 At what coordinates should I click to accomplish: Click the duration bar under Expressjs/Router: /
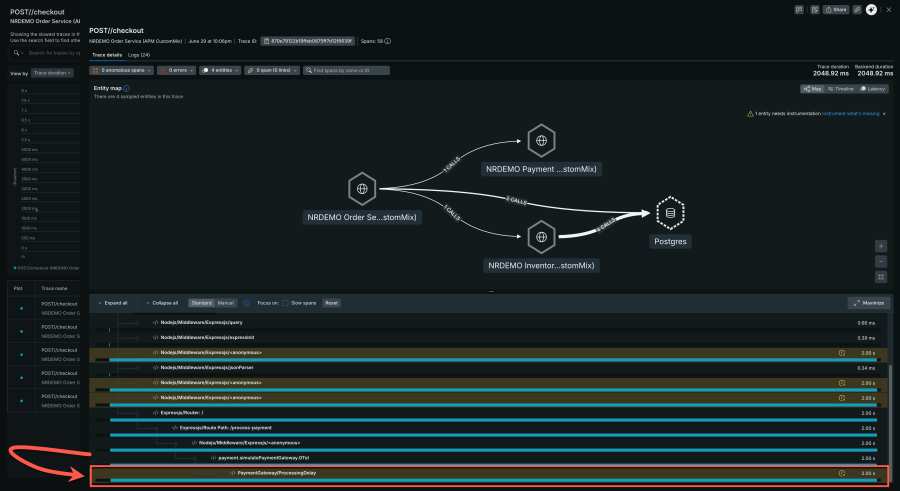(x=493, y=420)
